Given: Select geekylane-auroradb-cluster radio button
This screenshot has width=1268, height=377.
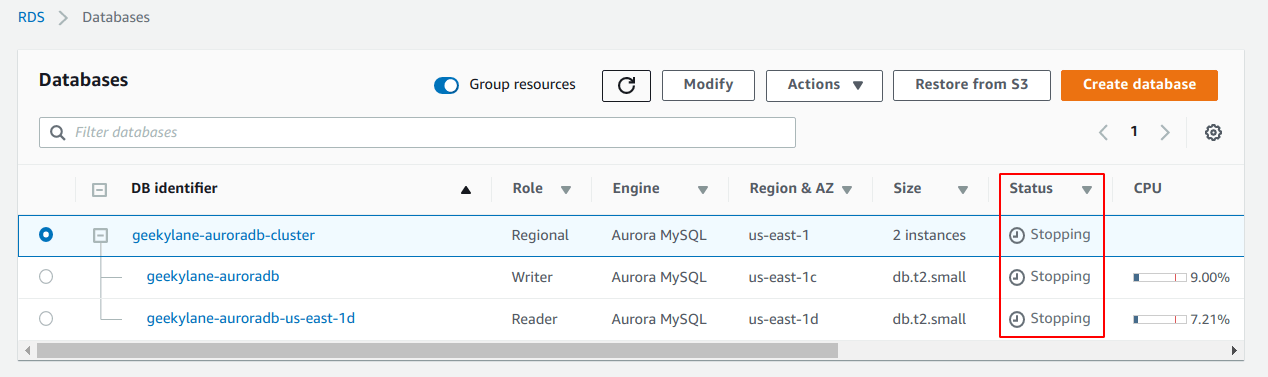Looking at the screenshot, I should [x=46, y=235].
